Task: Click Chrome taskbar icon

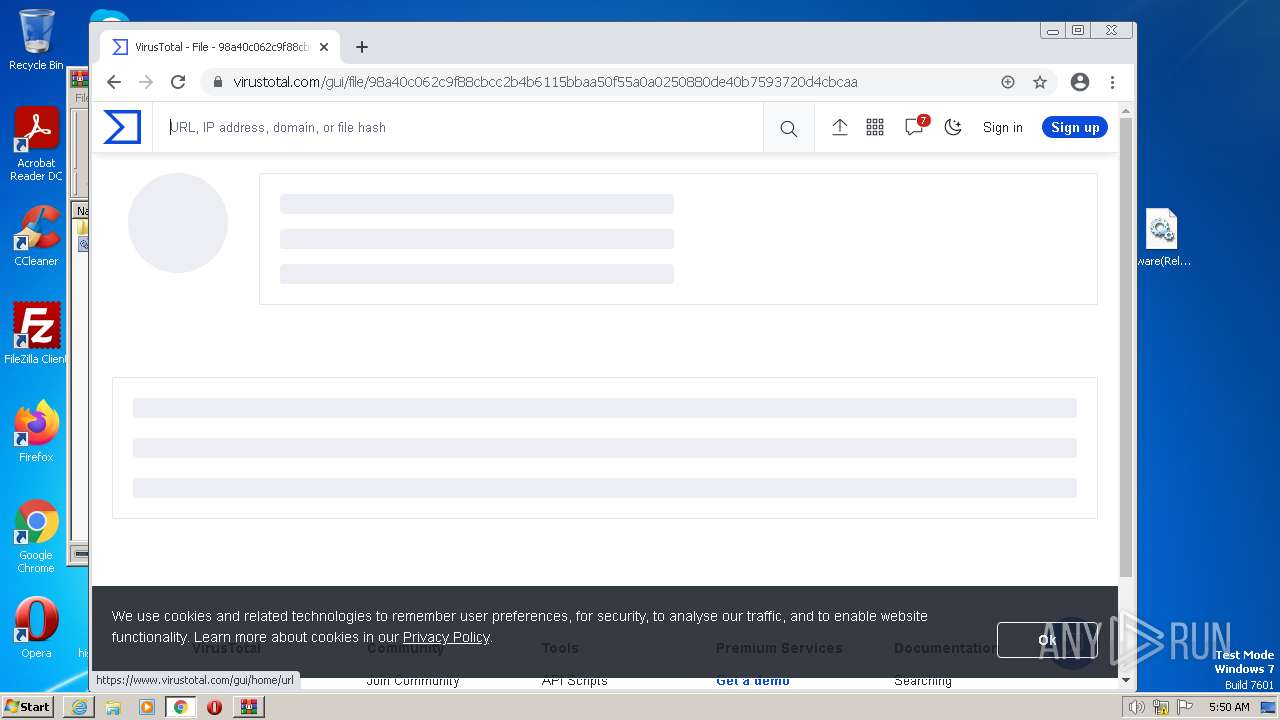Action: 181,707
